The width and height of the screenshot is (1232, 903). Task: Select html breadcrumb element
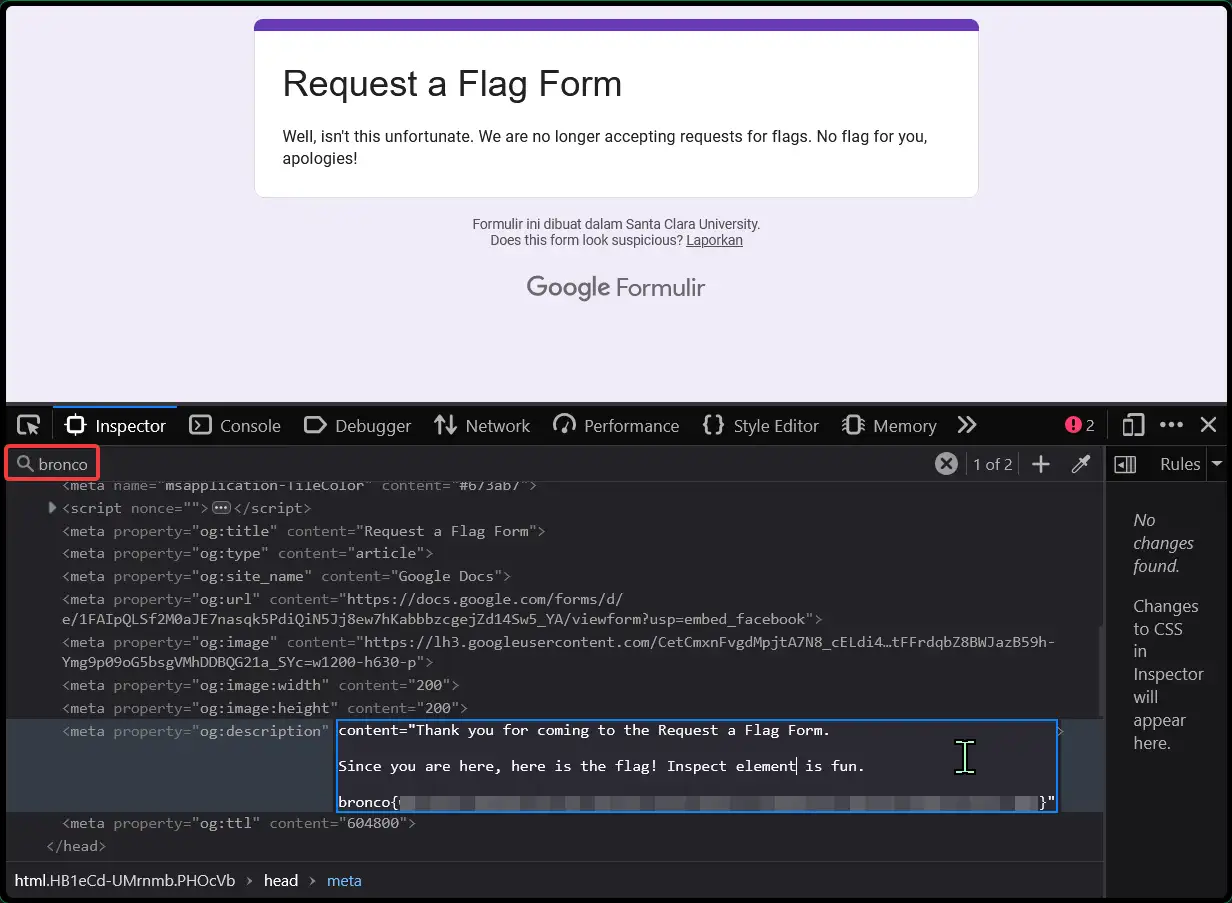click(124, 881)
